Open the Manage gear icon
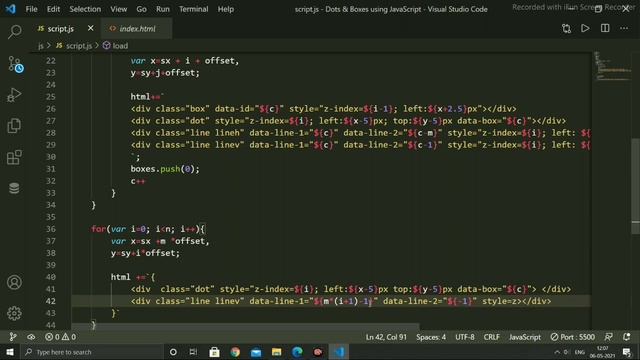Image resolution: width=640 pixels, height=360 pixels. click(14, 313)
